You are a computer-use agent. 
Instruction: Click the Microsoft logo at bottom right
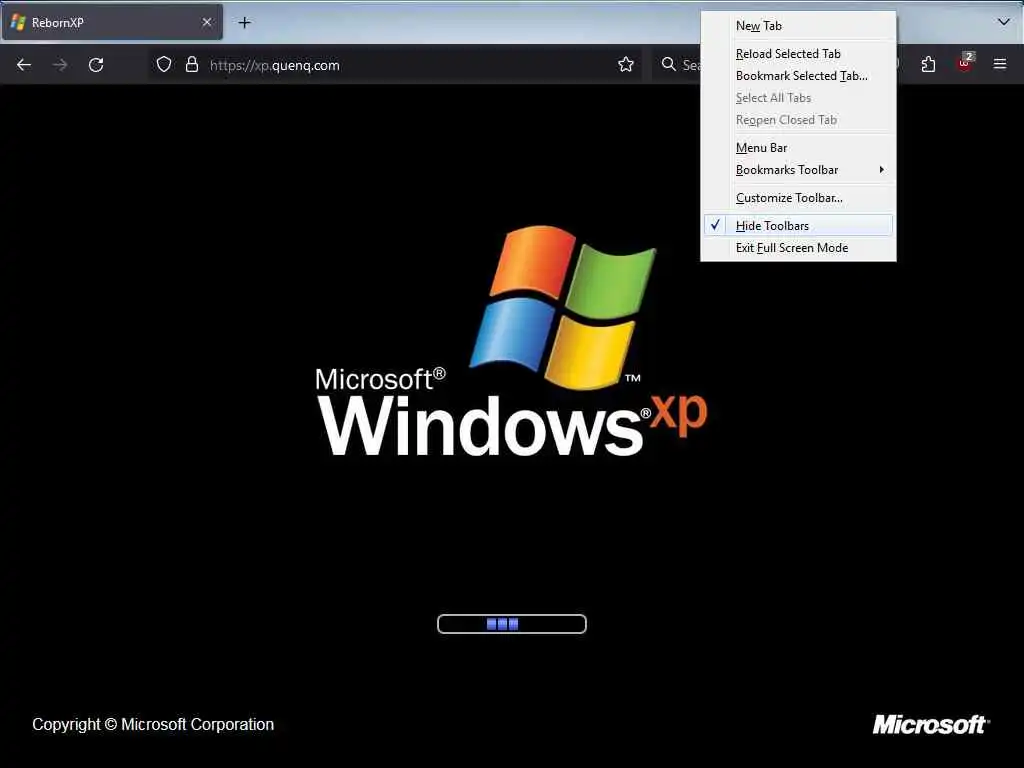click(931, 724)
